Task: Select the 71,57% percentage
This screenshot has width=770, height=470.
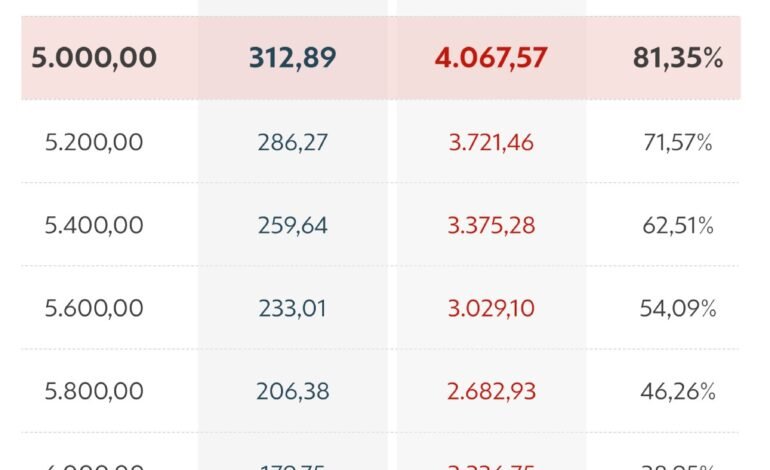Action: click(678, 142)
